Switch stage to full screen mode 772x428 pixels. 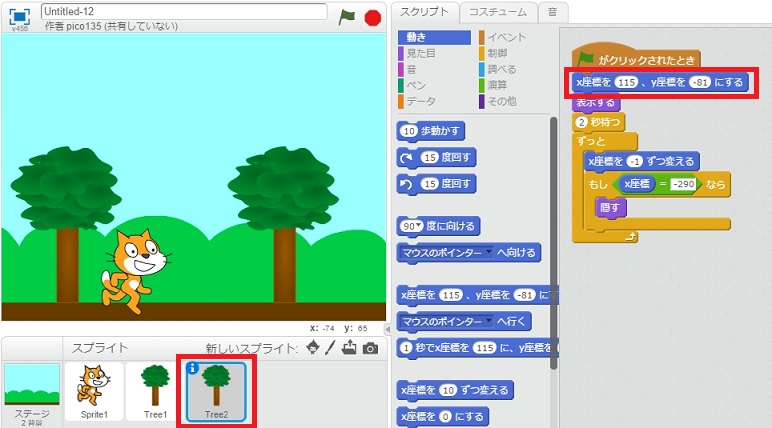(x=20, y=17)
